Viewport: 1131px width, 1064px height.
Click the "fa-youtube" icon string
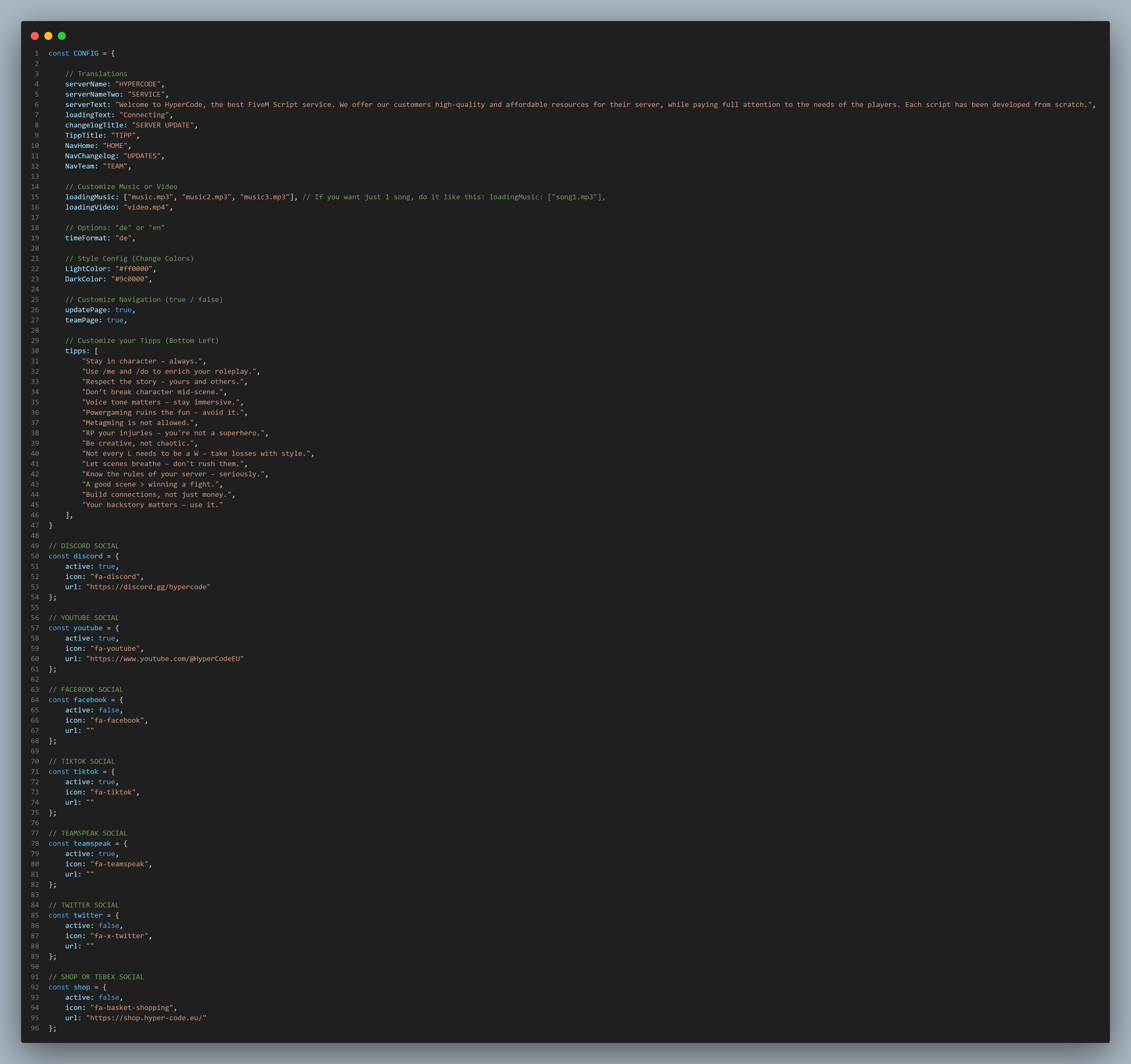pos(115,649)
